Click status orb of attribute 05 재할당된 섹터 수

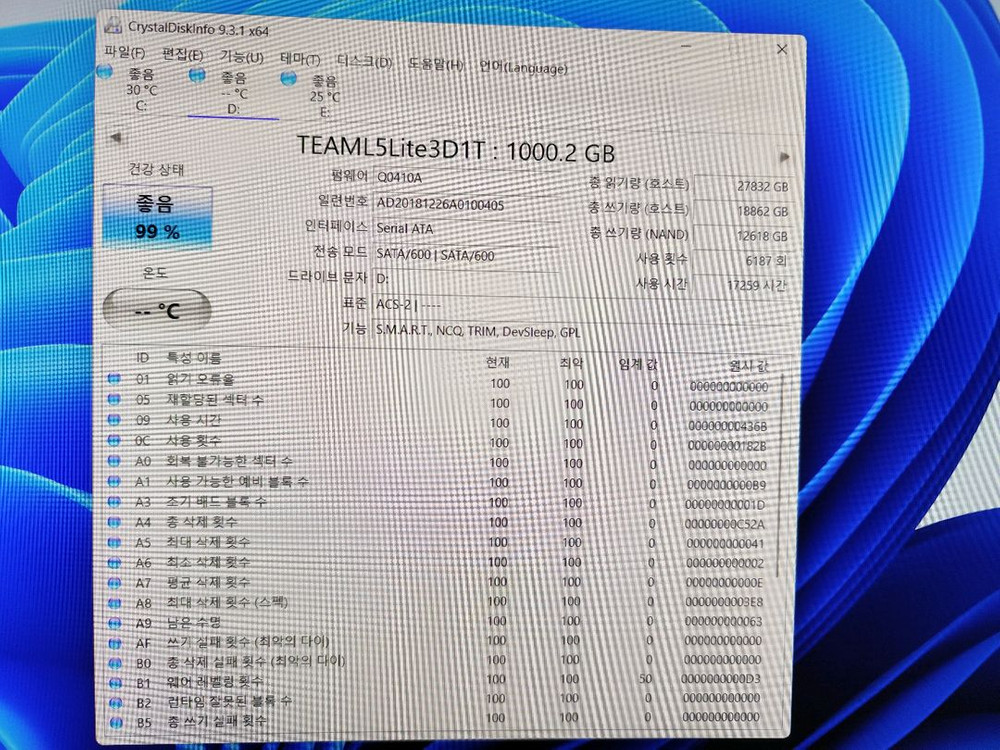(x=114, y=399)
